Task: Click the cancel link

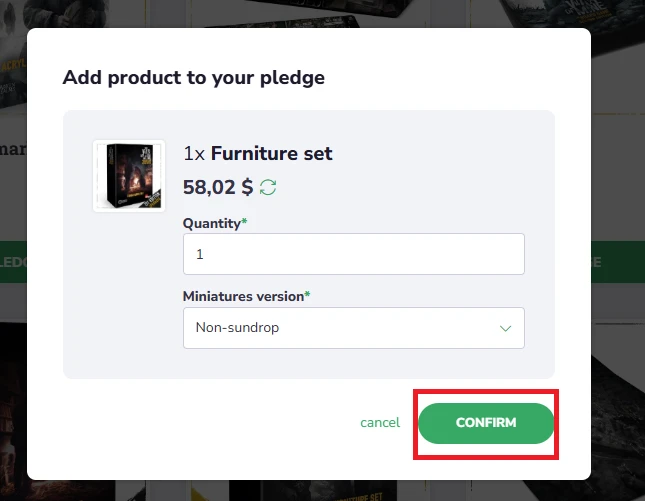Action: (380, 423)
